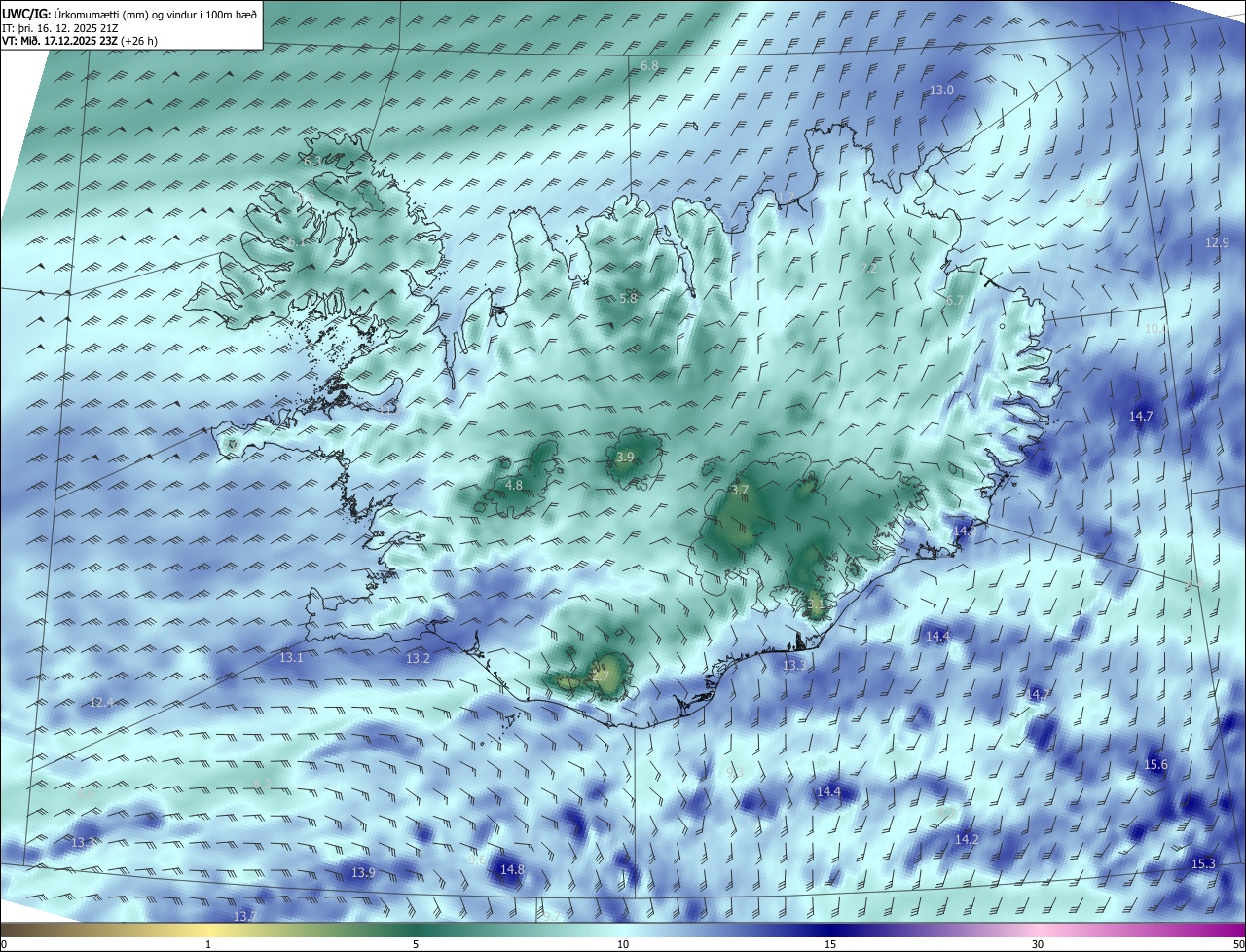Screen dimensions: 1246x952
Task: Click the 5 tick on the colour scale
Action: 416,944
